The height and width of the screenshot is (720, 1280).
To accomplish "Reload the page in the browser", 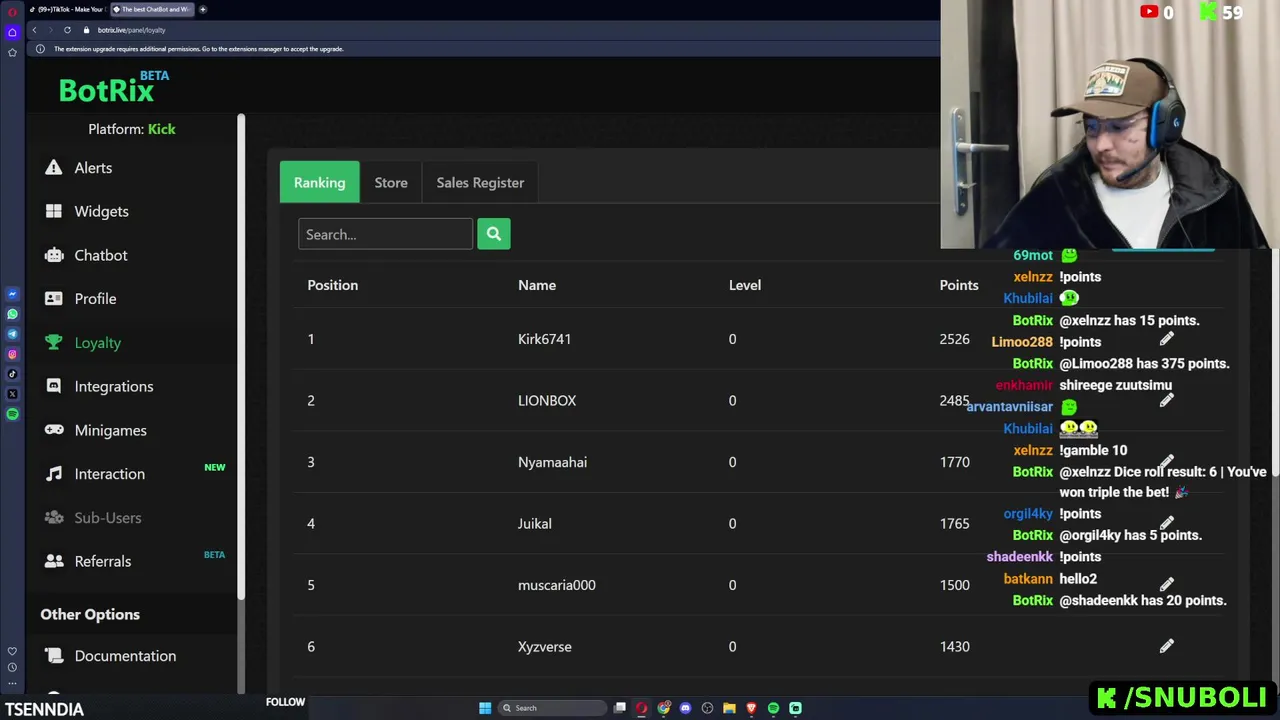I will click(67, 30).
